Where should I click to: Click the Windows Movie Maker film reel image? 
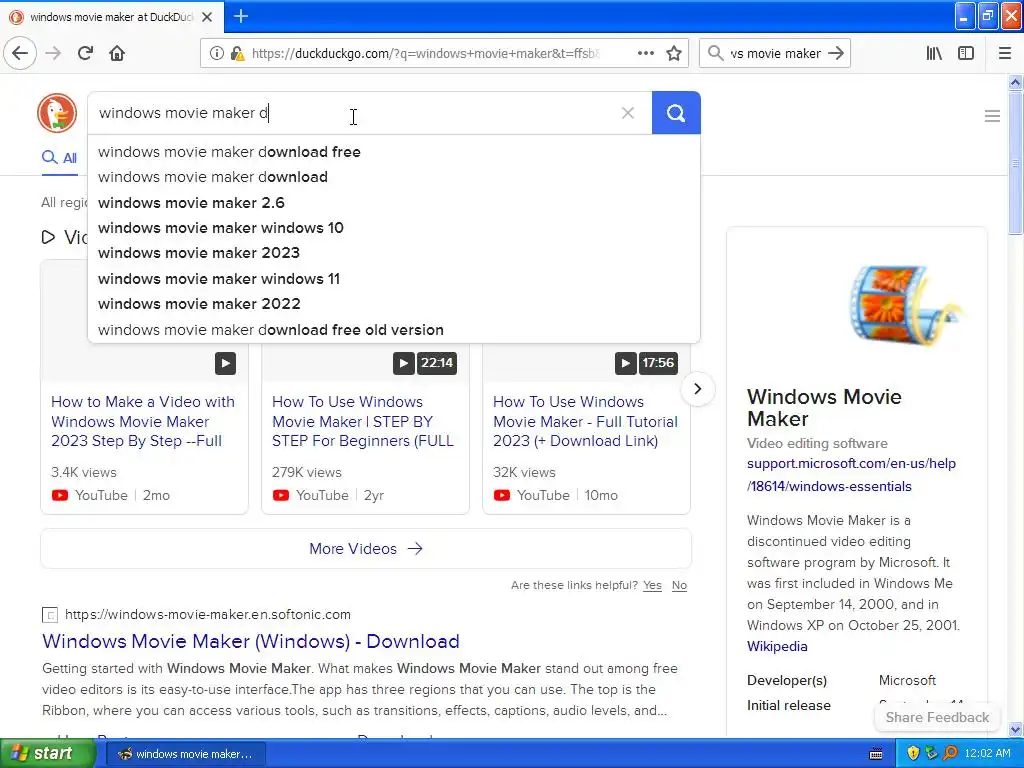click(906, 305)
